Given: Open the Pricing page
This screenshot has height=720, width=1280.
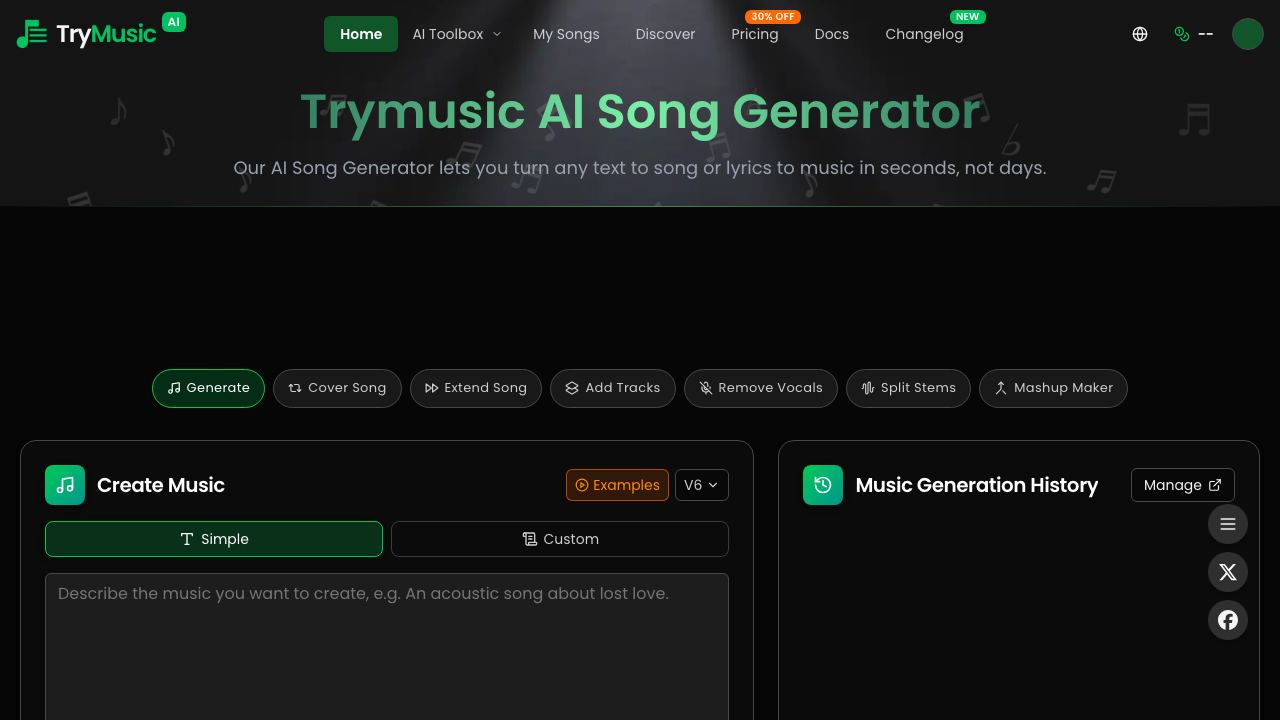Looking at the screenshot, I should [x=755, y=34].
